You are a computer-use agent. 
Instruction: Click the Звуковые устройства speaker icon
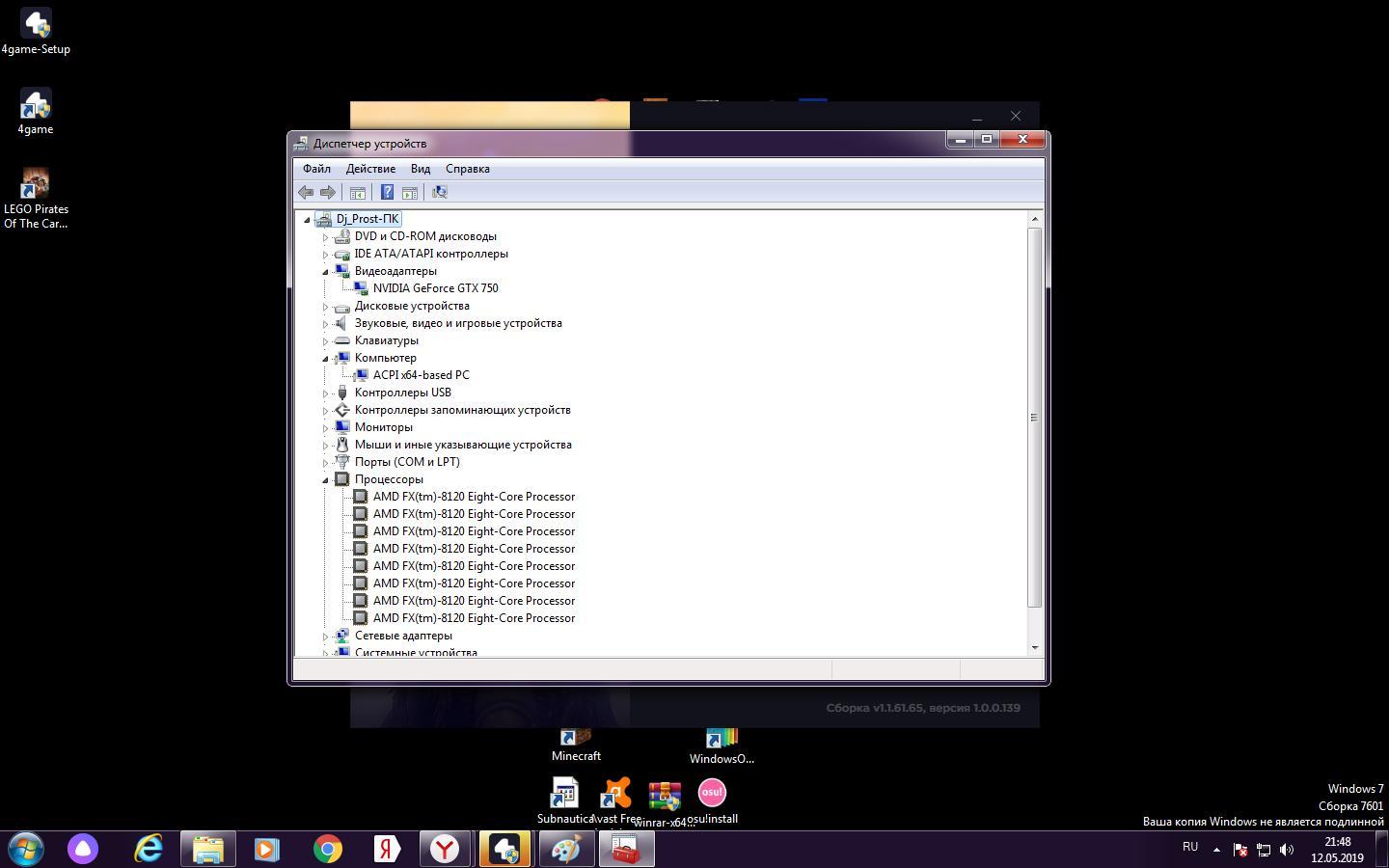[341, 323]
